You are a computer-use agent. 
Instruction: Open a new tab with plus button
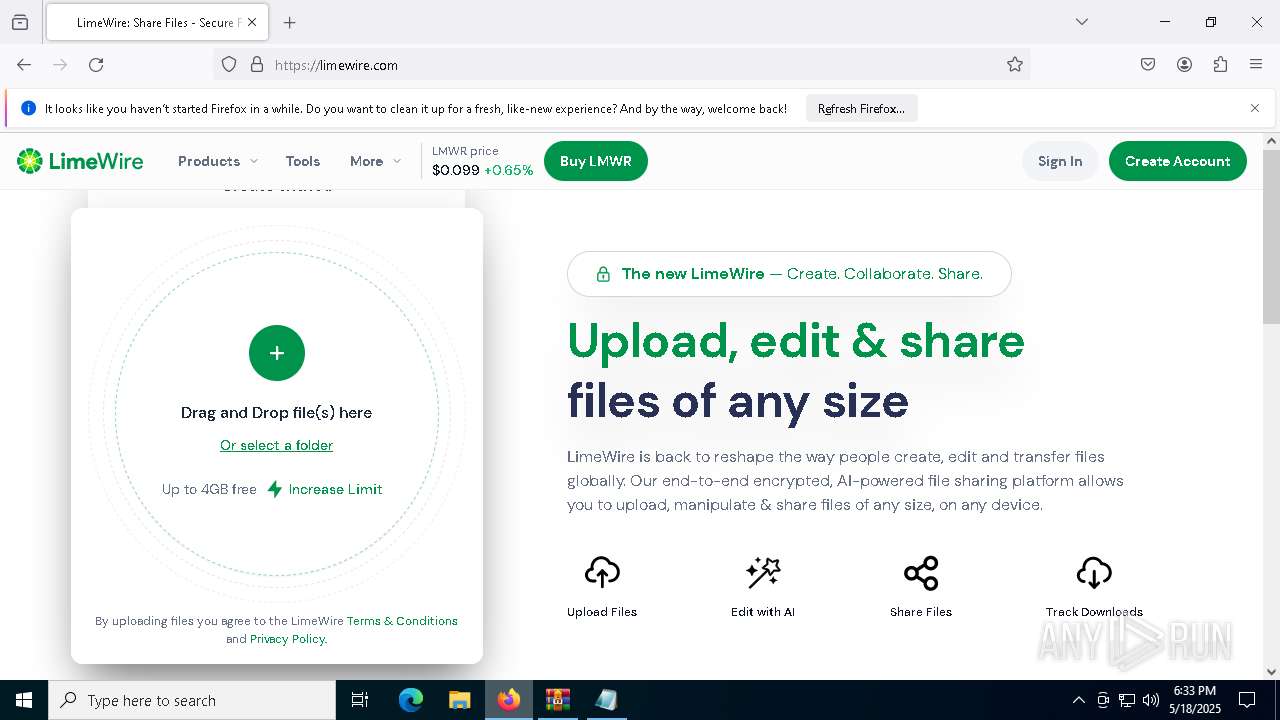coord(290,22)
